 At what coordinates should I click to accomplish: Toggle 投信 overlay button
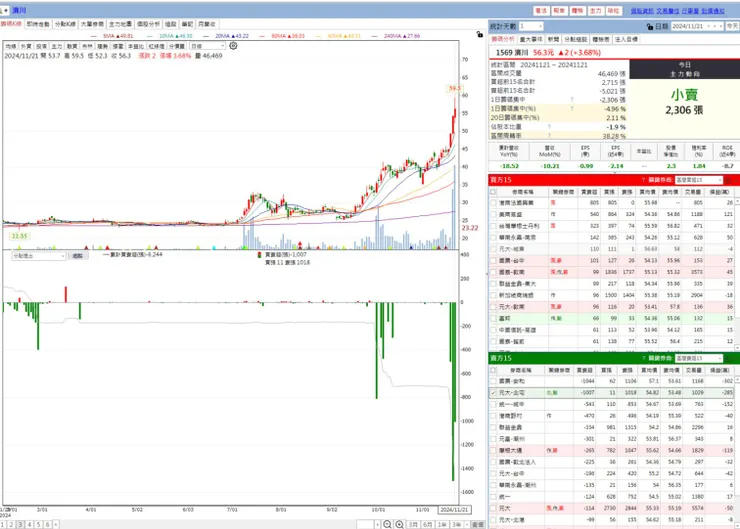(x=42, y=46)
